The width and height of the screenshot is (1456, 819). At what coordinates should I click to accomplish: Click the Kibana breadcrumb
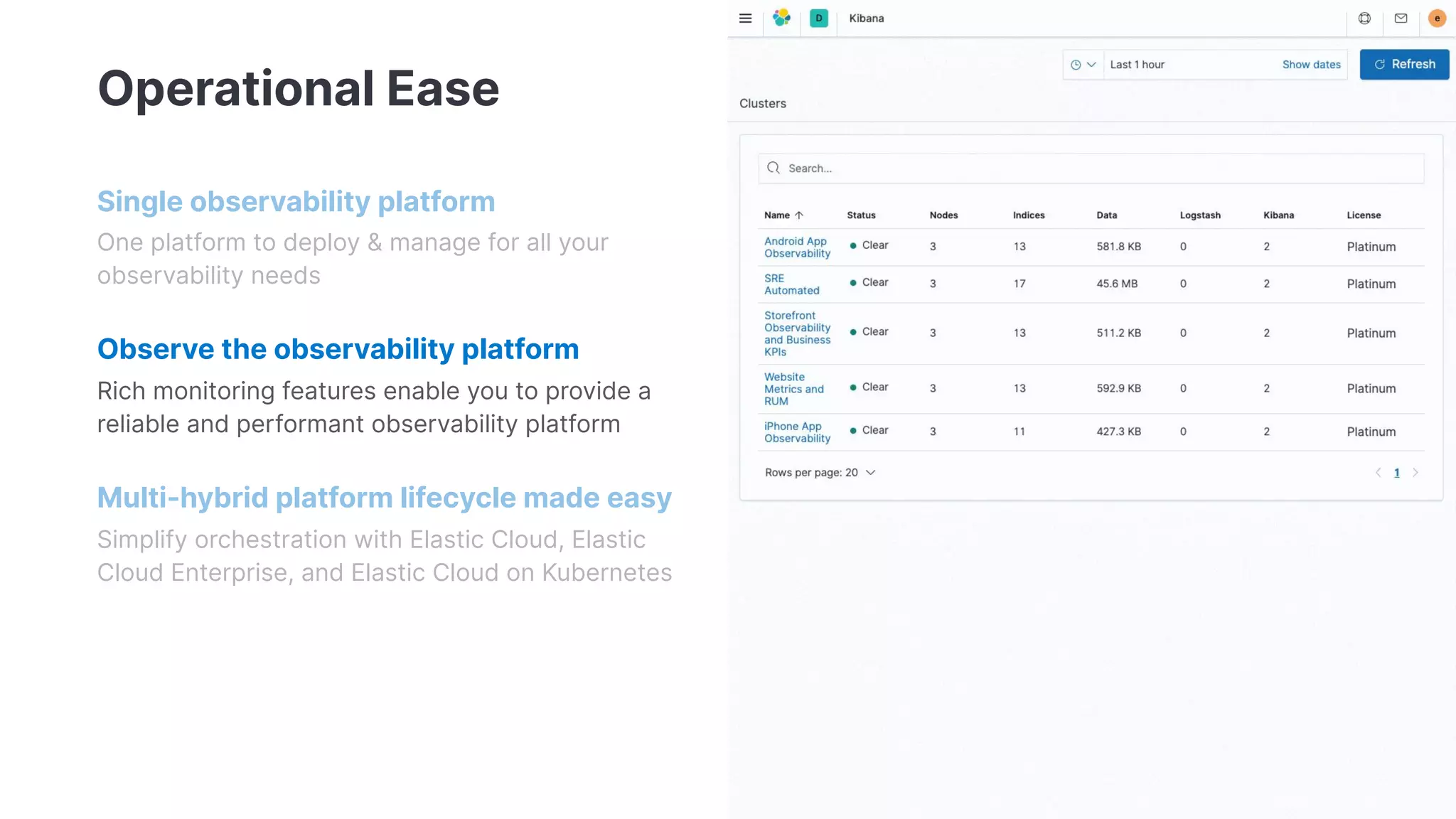[x=866, y=18]
